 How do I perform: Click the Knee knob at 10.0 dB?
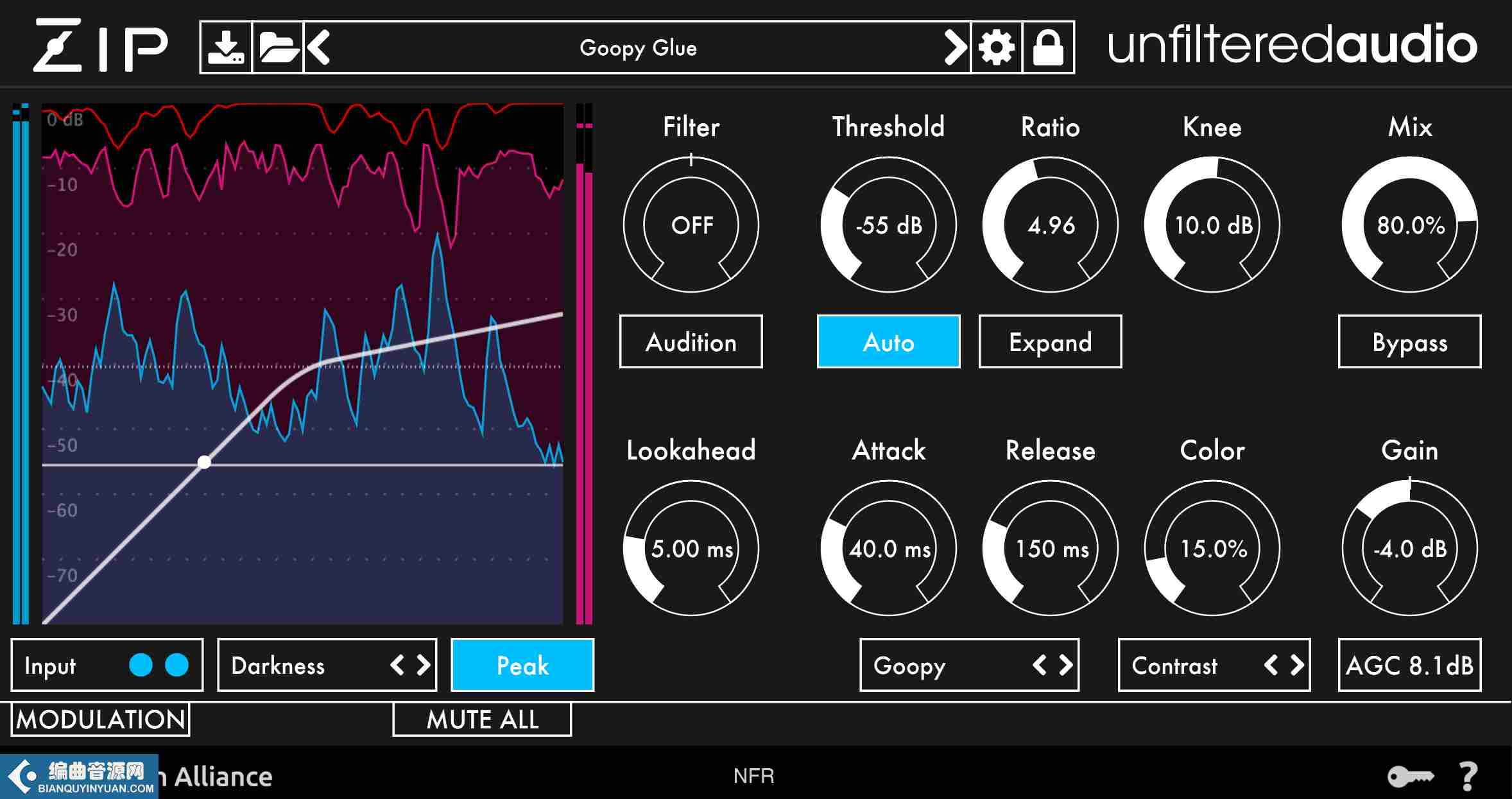pyautogui.click(x=1212, y=225)
